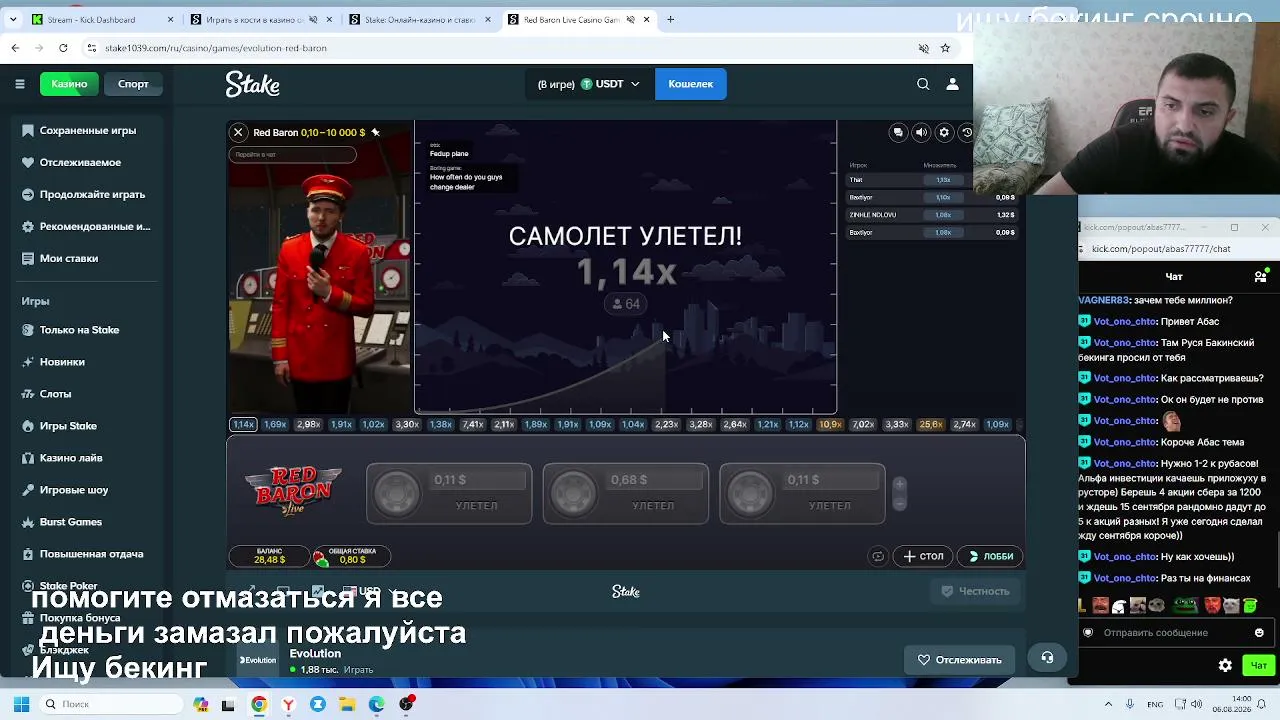This screenshot has width=1280, height=720.
Task: Open the Stake hamburger menu
Action: tap(20, 84)
